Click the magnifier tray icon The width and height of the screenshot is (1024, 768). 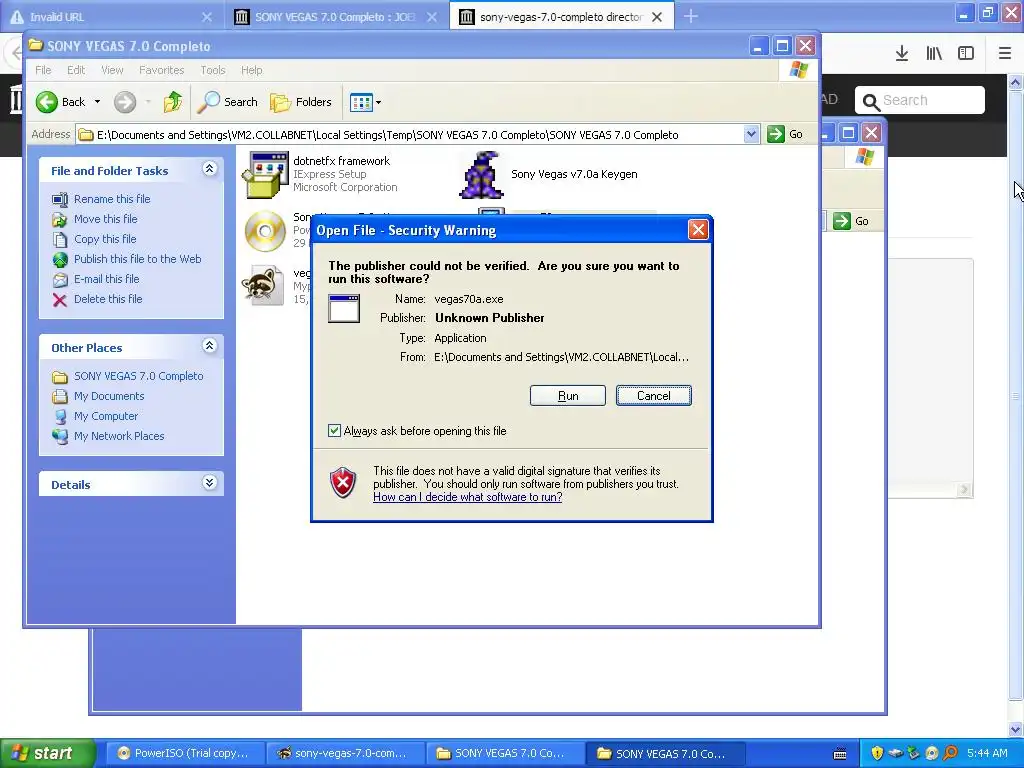pos(951,753)
